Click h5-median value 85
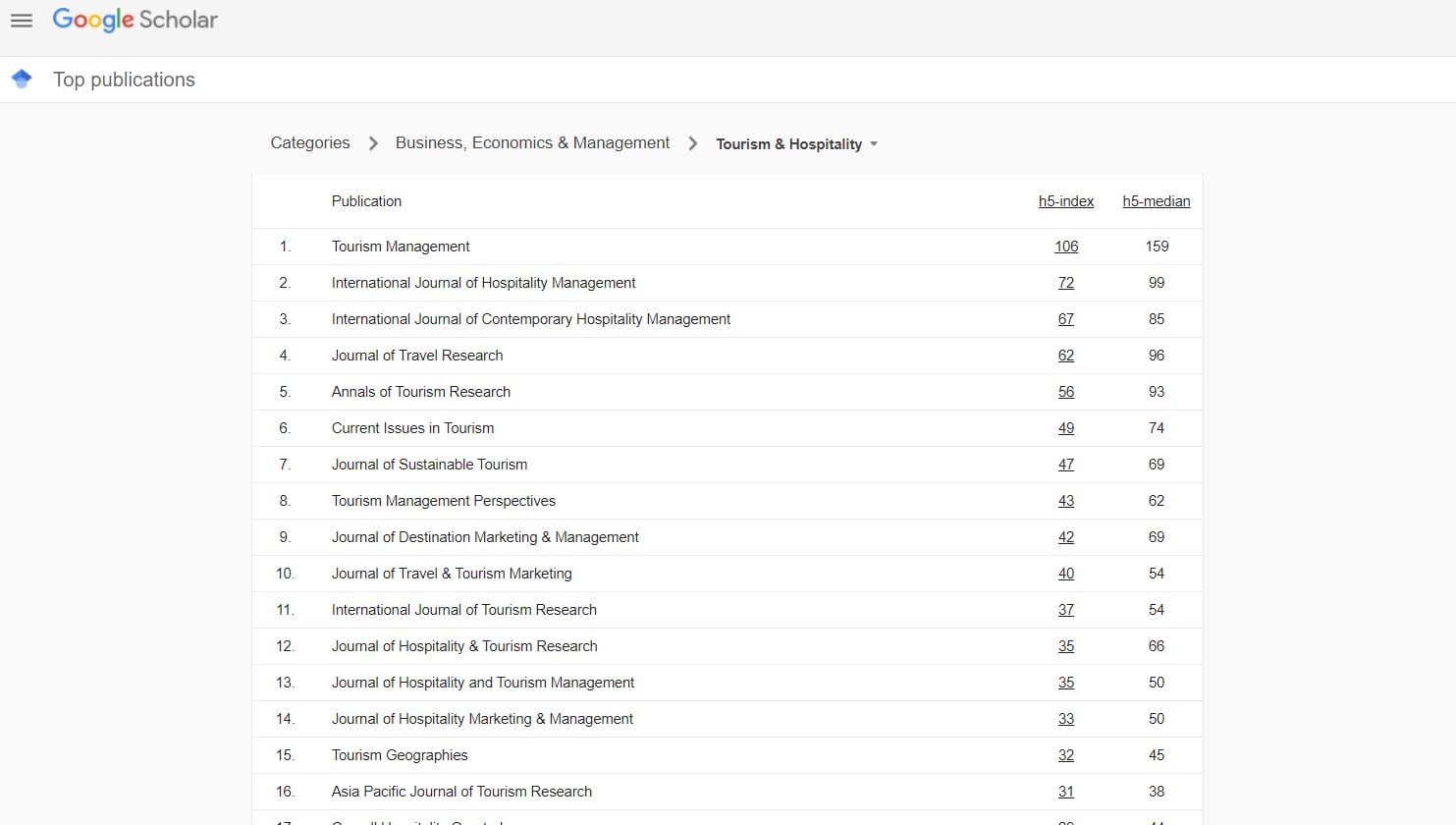 pos(1157,319)
